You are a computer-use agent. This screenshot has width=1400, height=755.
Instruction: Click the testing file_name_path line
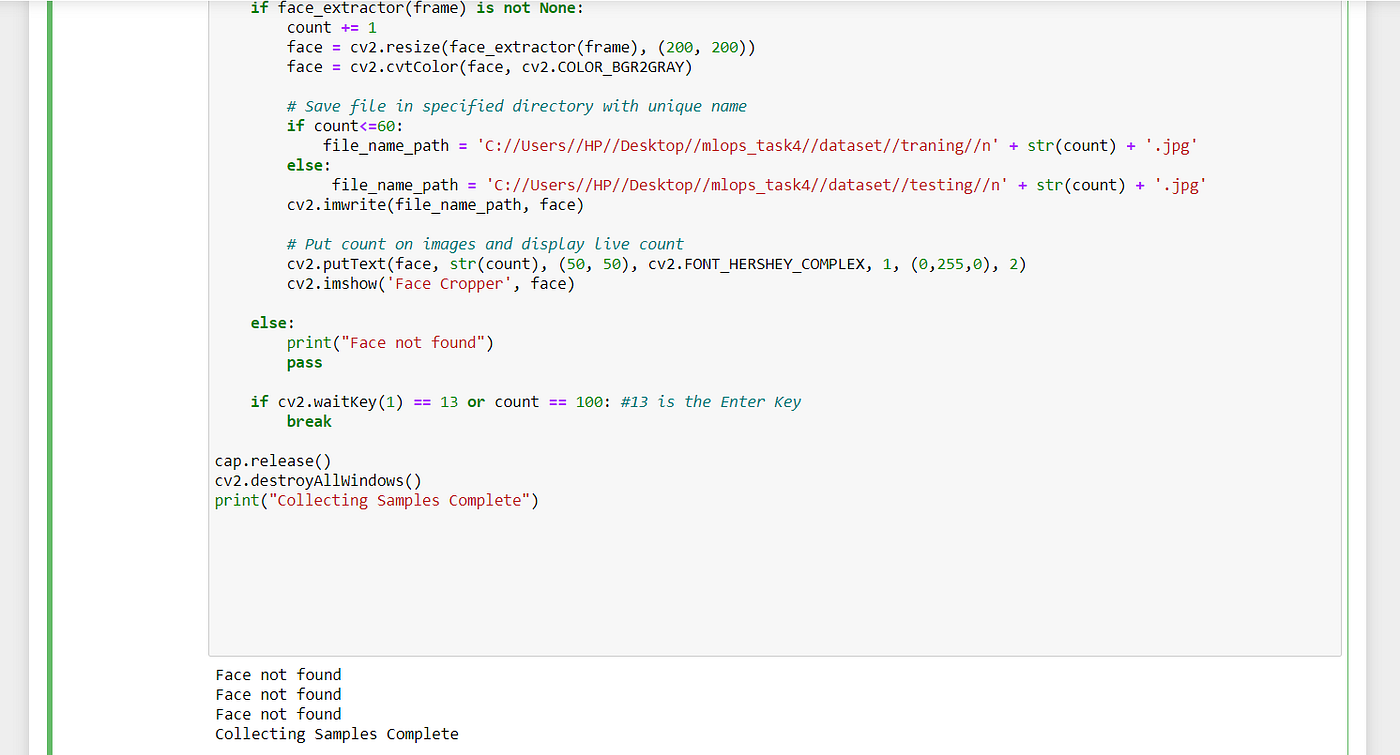pos(769,185)
